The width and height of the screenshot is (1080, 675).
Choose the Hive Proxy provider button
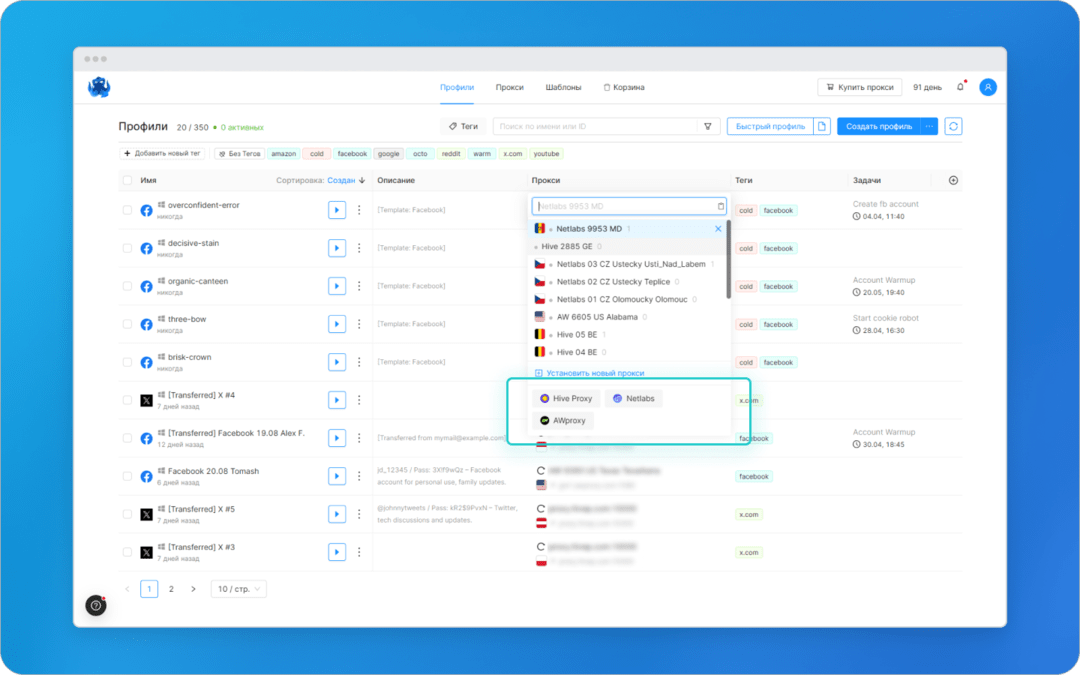pyautogui.click(x=565, y=399)
